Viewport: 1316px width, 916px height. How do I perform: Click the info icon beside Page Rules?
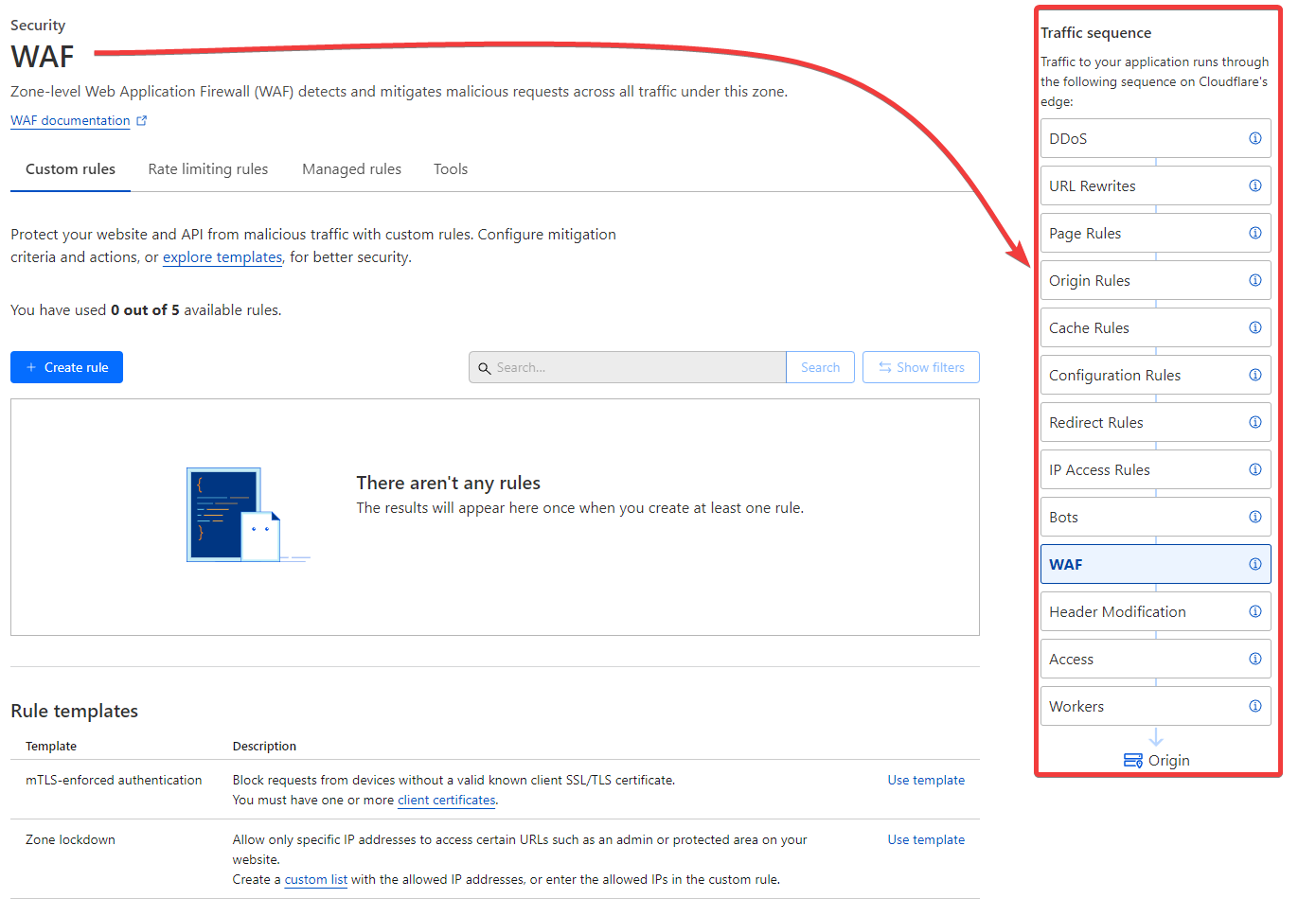click(x=1255, y=233)
